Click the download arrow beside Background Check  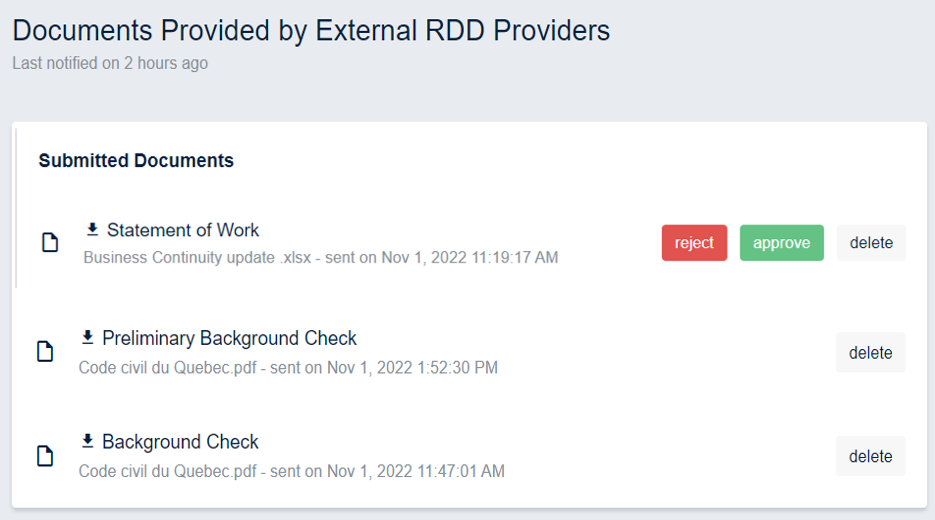pyautogui.click(x=87, y=442)
